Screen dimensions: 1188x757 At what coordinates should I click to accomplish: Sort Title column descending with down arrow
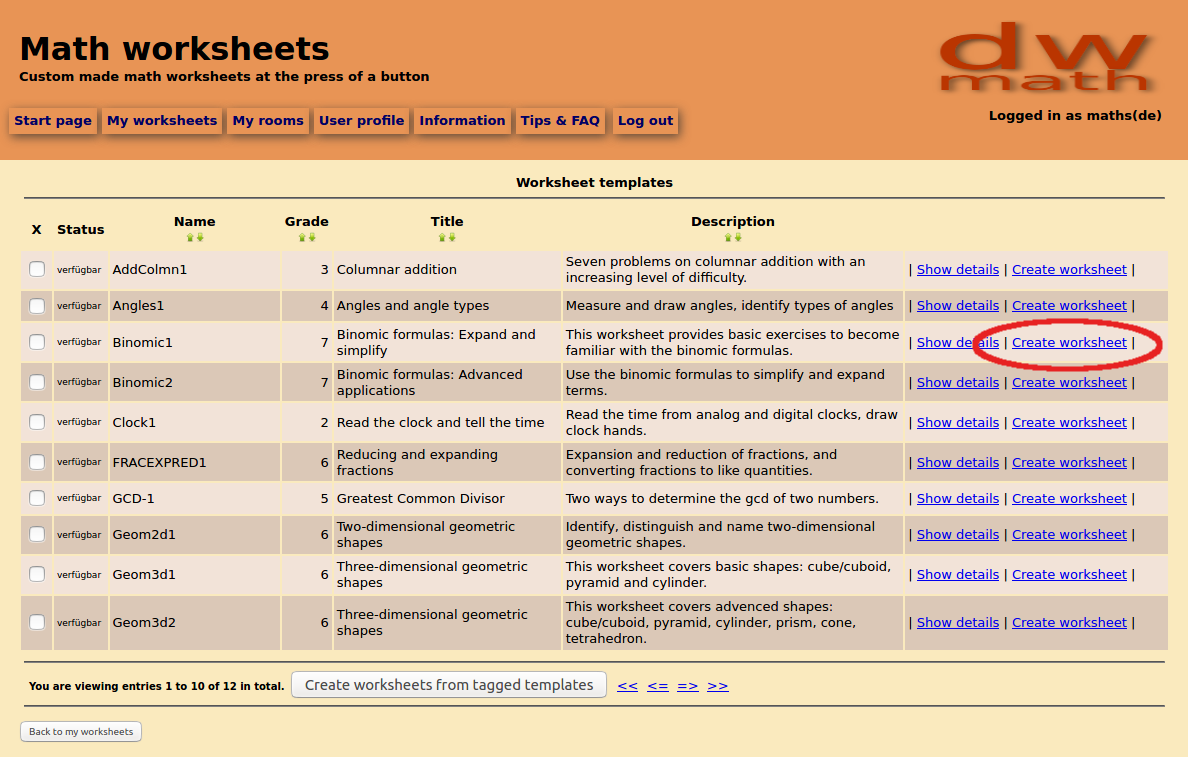(452, 237)
